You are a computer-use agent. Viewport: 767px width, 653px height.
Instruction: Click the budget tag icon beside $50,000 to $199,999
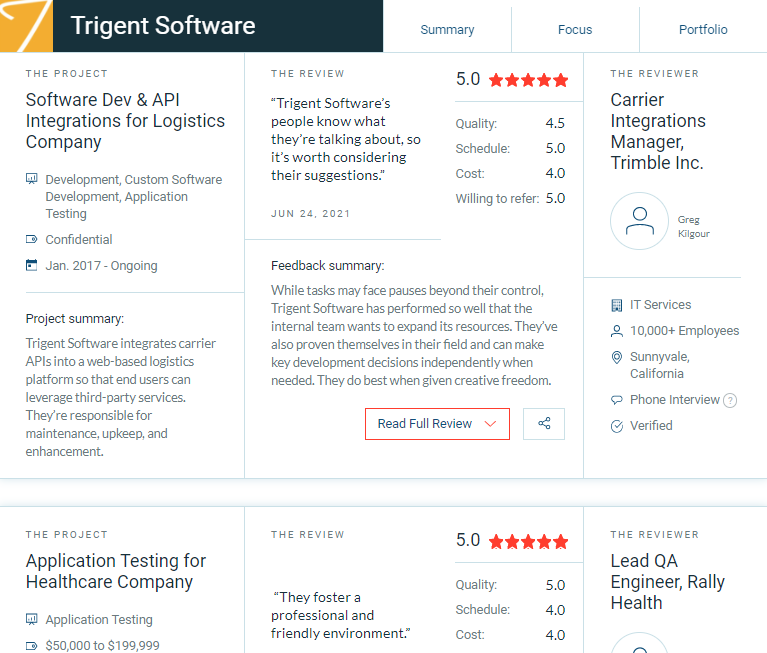(31, 646)
